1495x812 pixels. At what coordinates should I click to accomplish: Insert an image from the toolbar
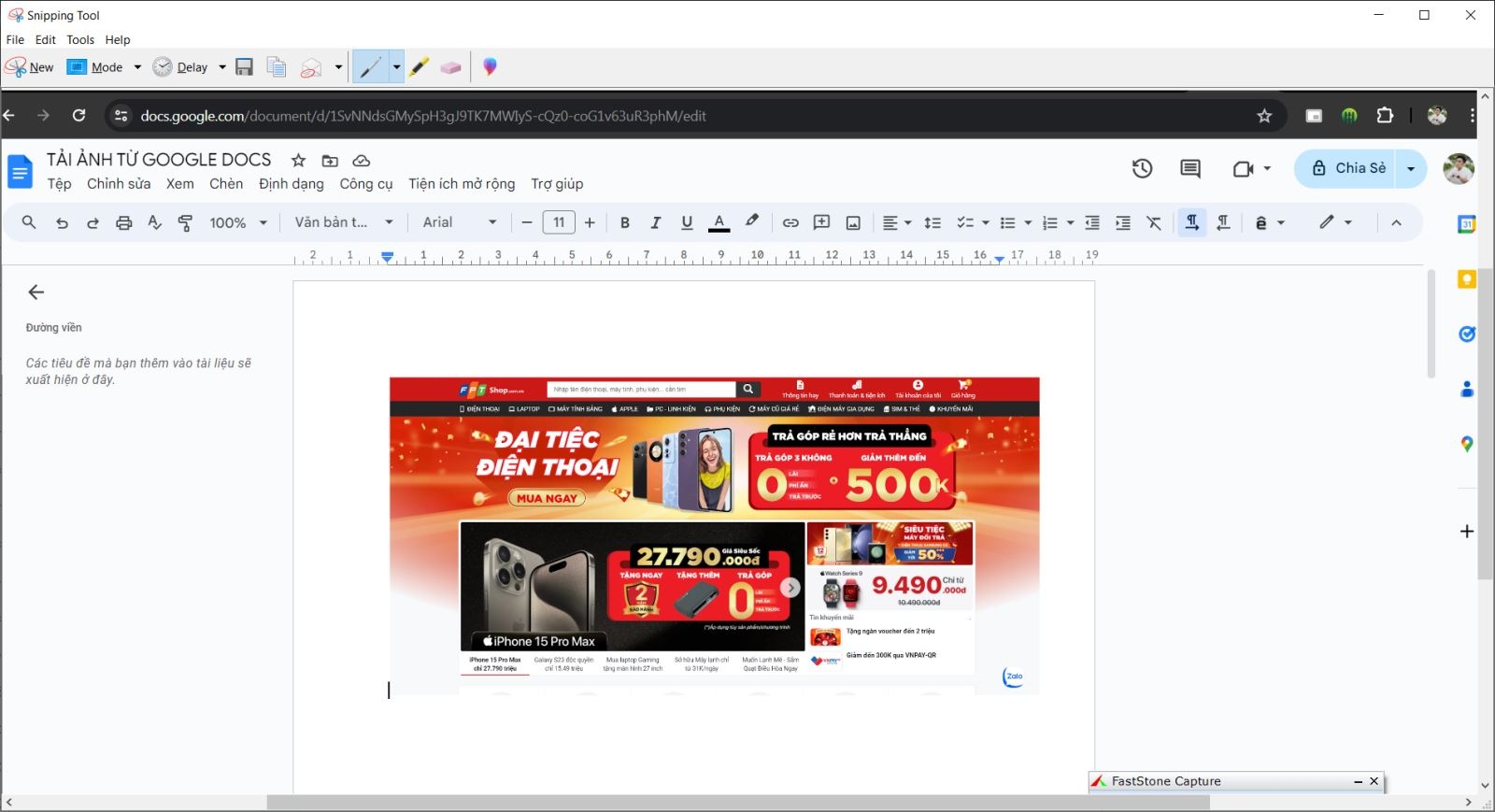click(853, 222)
